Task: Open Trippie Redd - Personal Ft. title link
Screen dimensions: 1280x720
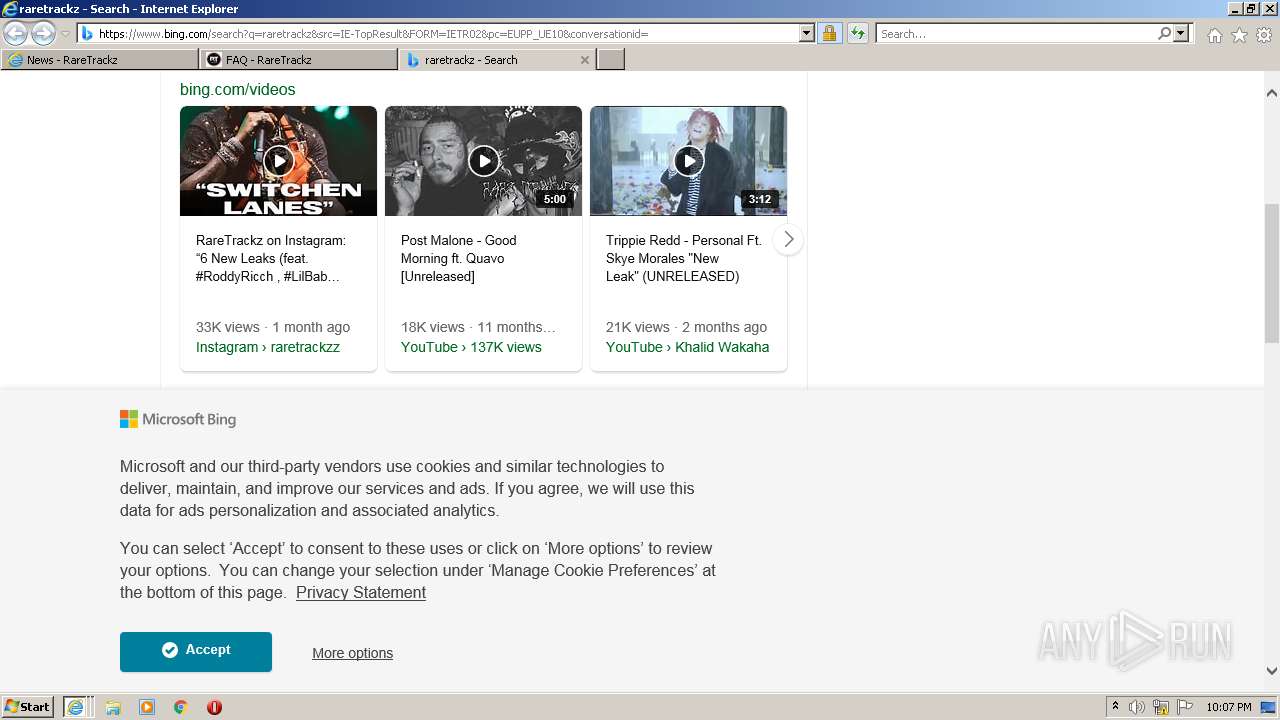Action: pyautogui.click(x=684, y=258)
